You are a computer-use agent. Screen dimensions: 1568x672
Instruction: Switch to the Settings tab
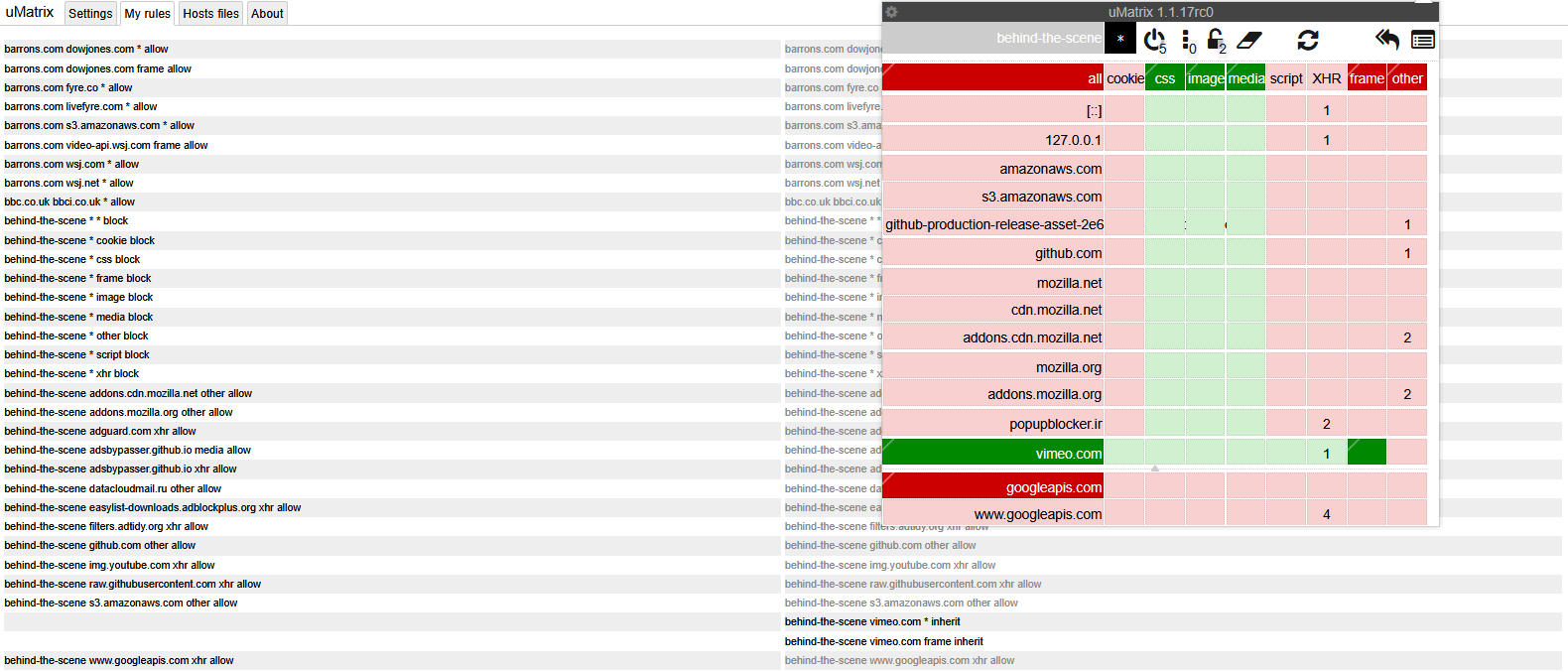coord(90,14)
